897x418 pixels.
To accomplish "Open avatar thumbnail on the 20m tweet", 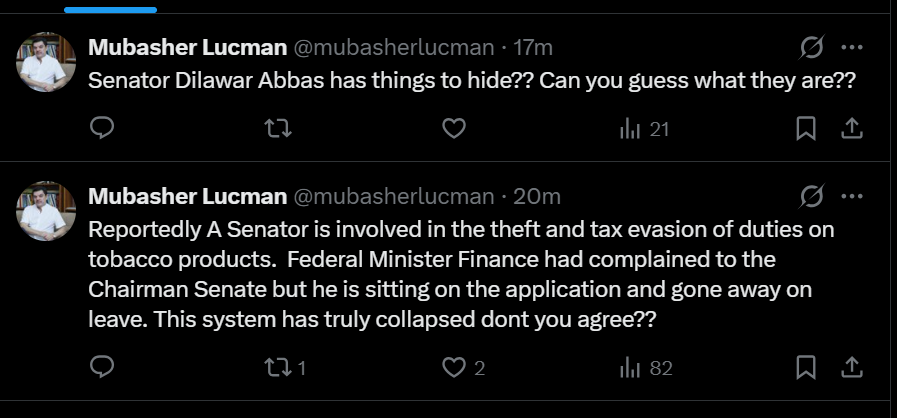I will [x=46, y=211].
